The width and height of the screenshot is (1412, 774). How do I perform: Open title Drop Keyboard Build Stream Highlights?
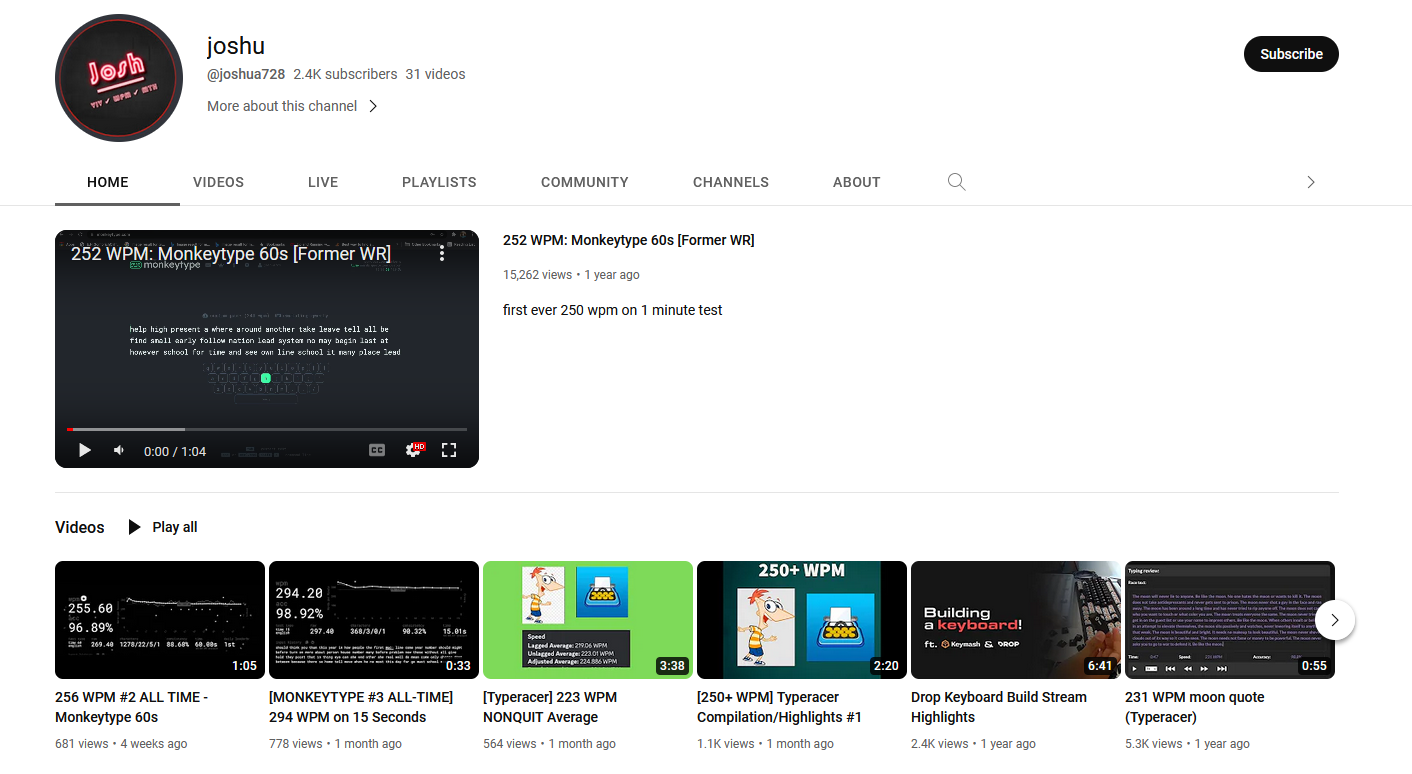(999, 707)
